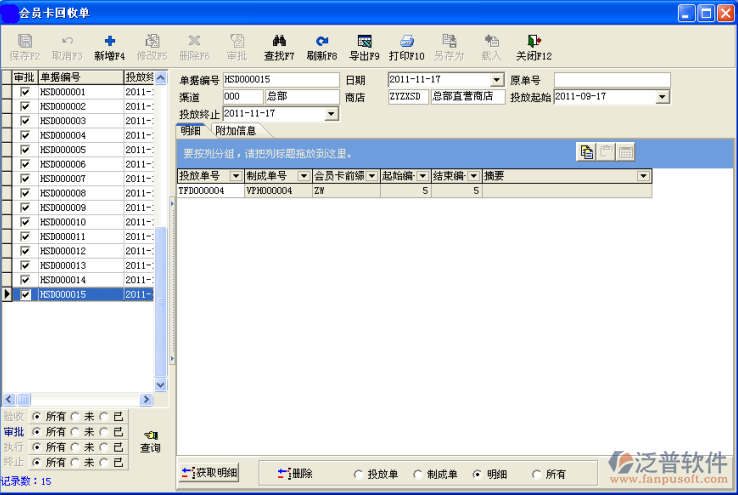This screenshot has height=495, width=738.
Task: Click the left list horizontal scrollbar
Action: point(78,400)
